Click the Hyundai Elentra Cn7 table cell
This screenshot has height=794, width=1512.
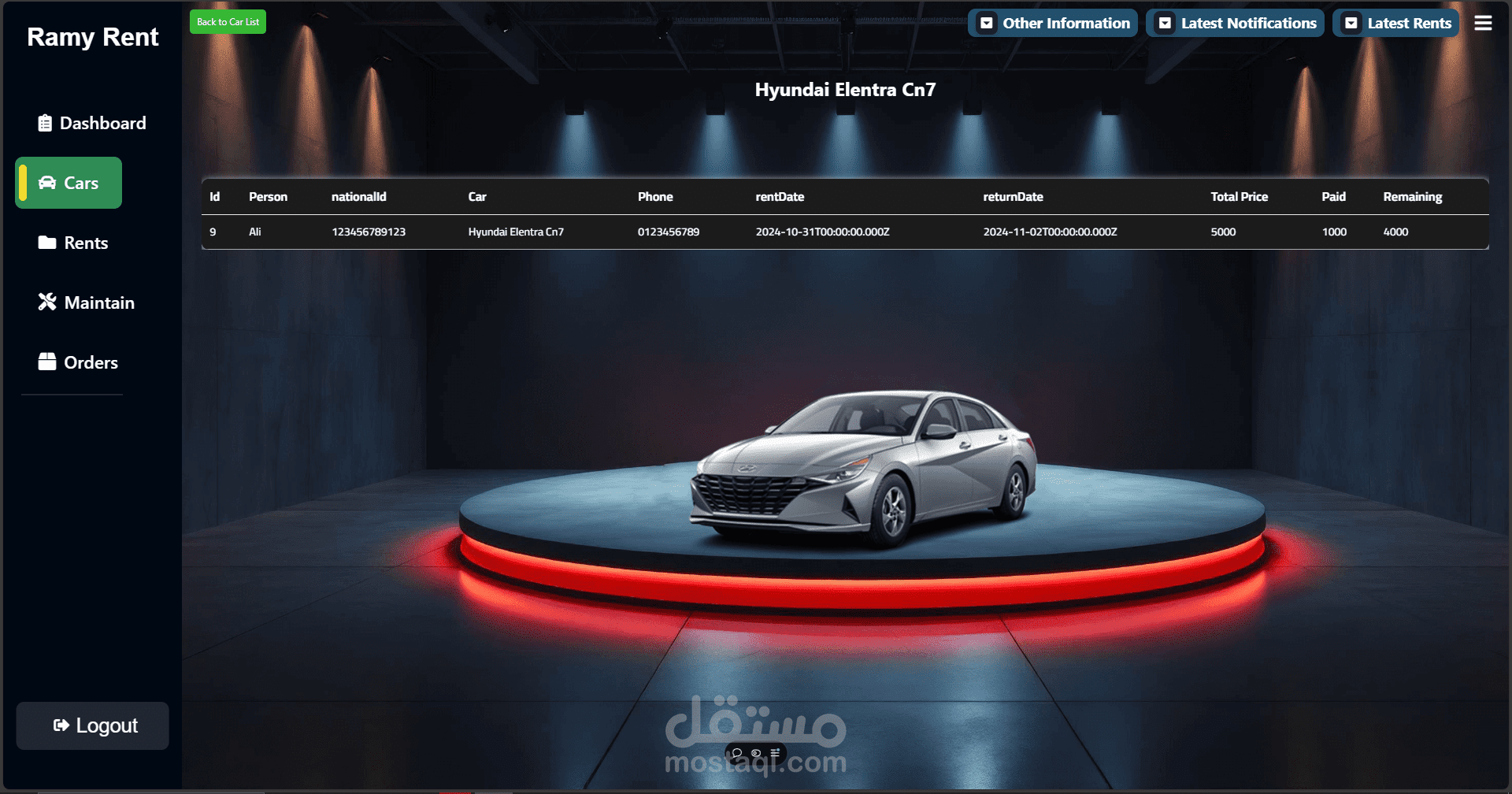(x=516, y=232)
